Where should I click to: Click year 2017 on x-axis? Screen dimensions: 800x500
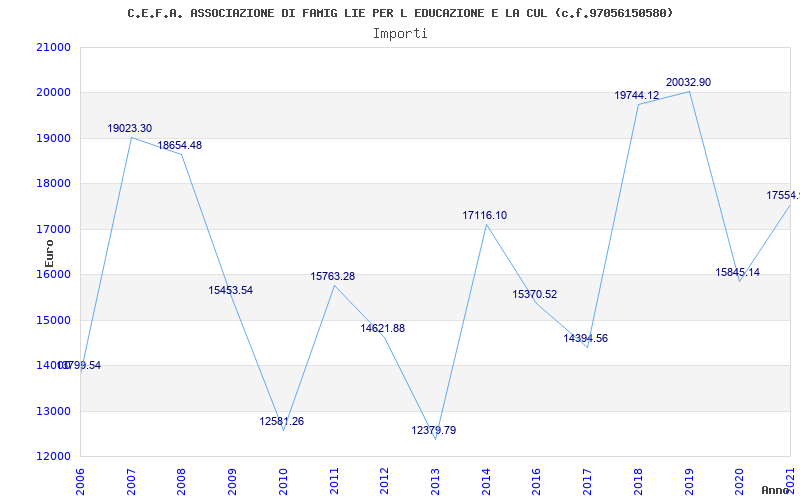click(x=587, y=481)
